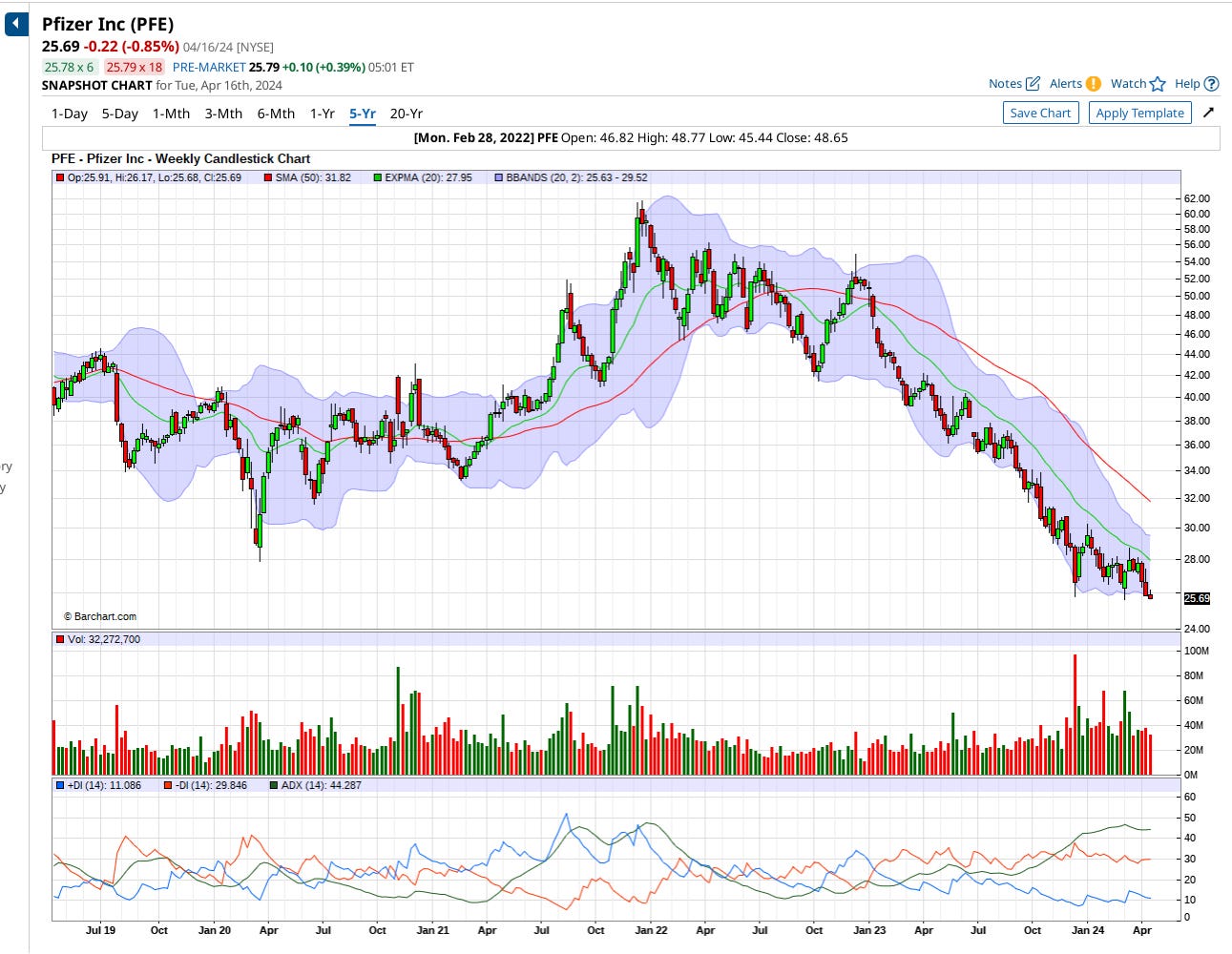1232x954 pixels.
Task: Click the green bid quote 25.78 x 6
Action: [x=70, y=67]
